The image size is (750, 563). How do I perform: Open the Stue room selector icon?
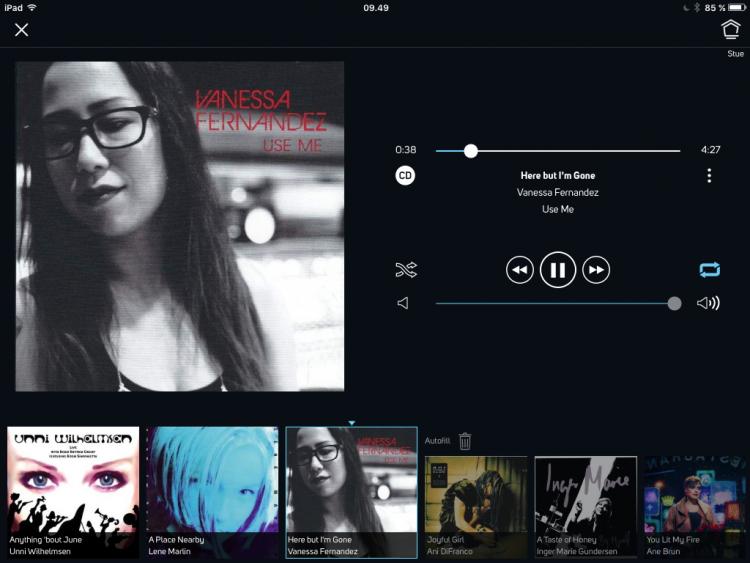(x=730, y=29)
